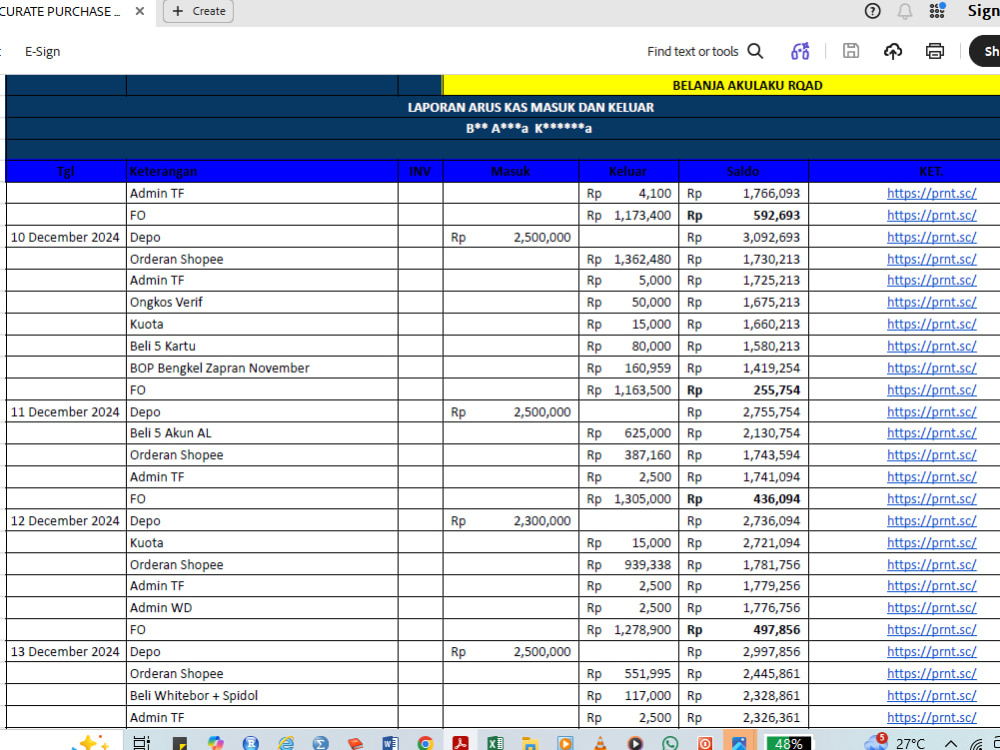Click the Keluar column header
Image resolution: width=1000 pixels, height=750 pixels.
pyautogui.click(x=628, y=172)
